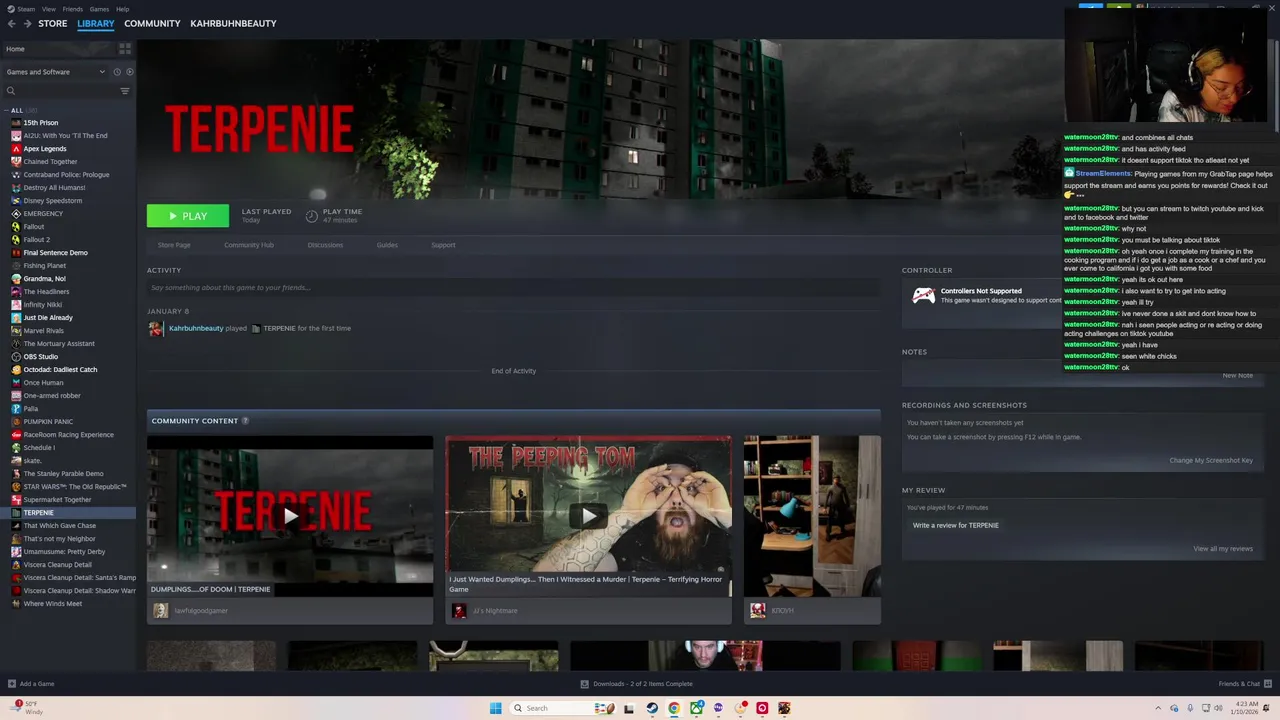
Task: View all my reviews
Action: (1223, 548)
